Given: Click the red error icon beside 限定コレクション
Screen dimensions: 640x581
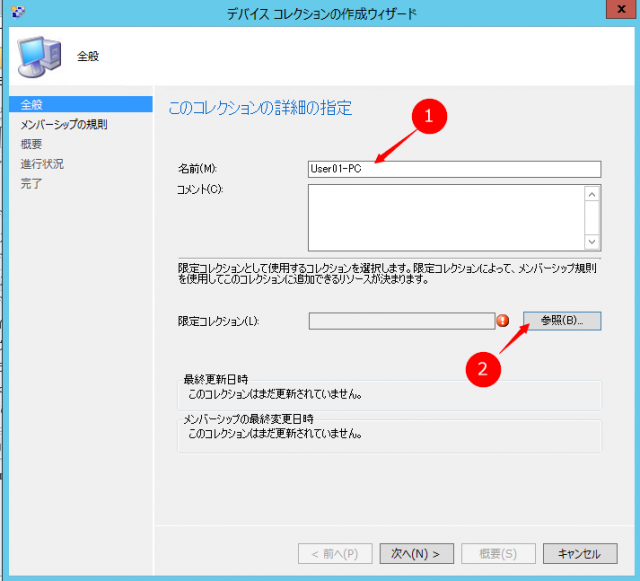Looking at the screenshot, I should point(503,321).
